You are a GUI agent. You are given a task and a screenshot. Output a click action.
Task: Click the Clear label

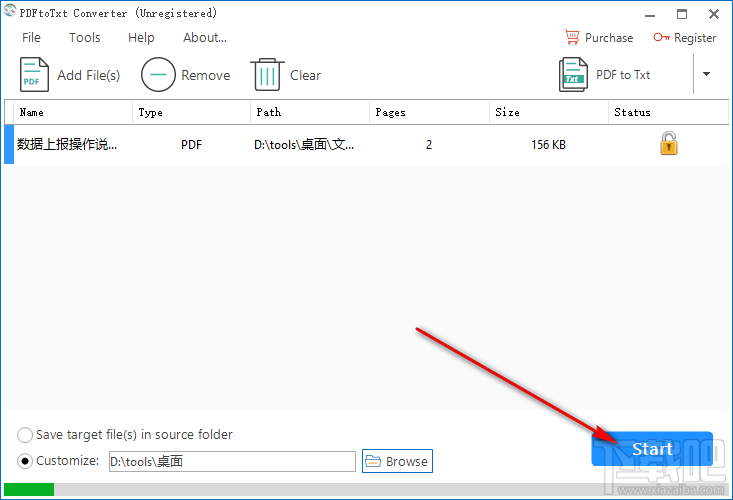(305, 75)
